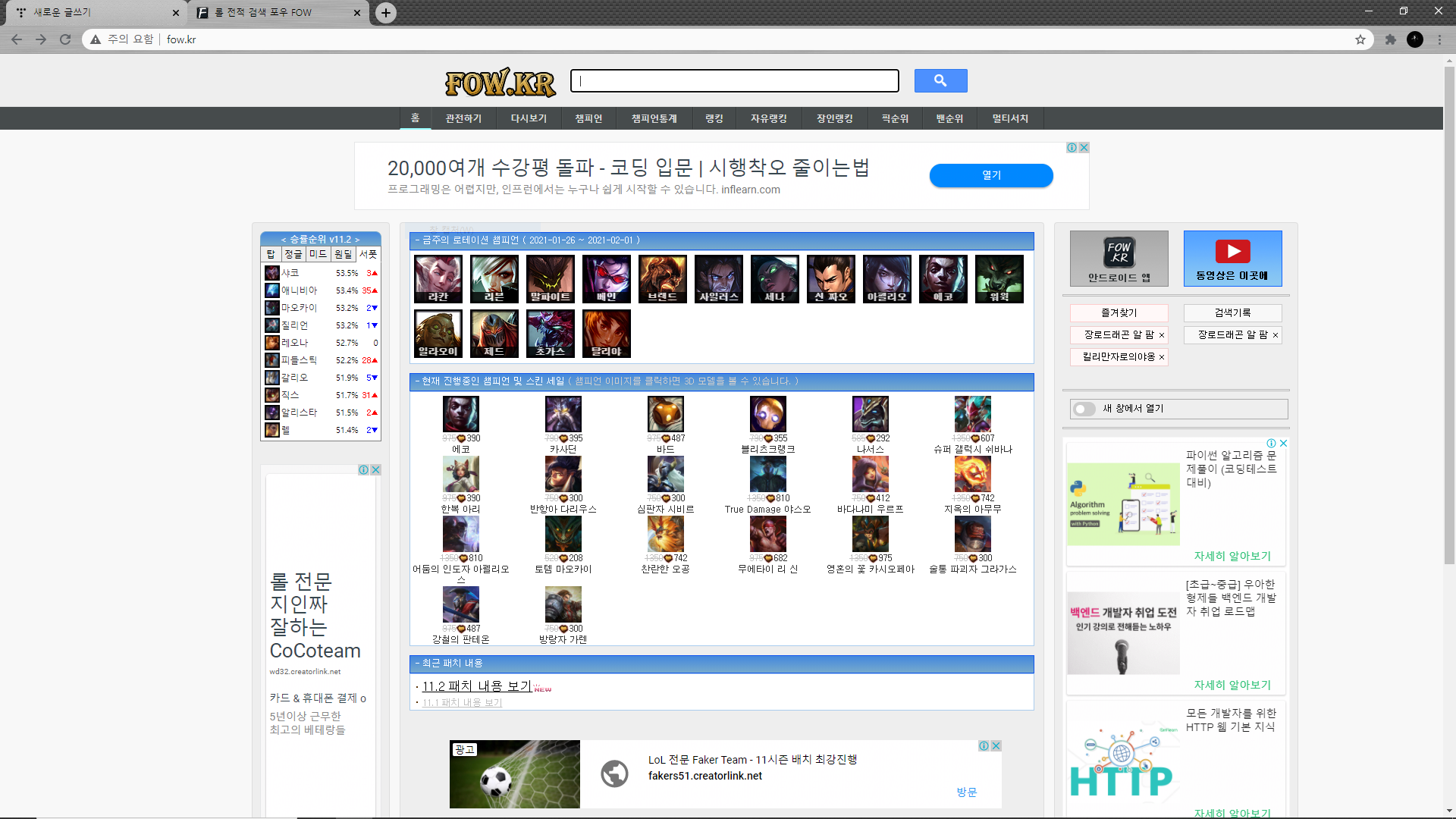Bookmark this page with star icon

tap(1360, 39)
